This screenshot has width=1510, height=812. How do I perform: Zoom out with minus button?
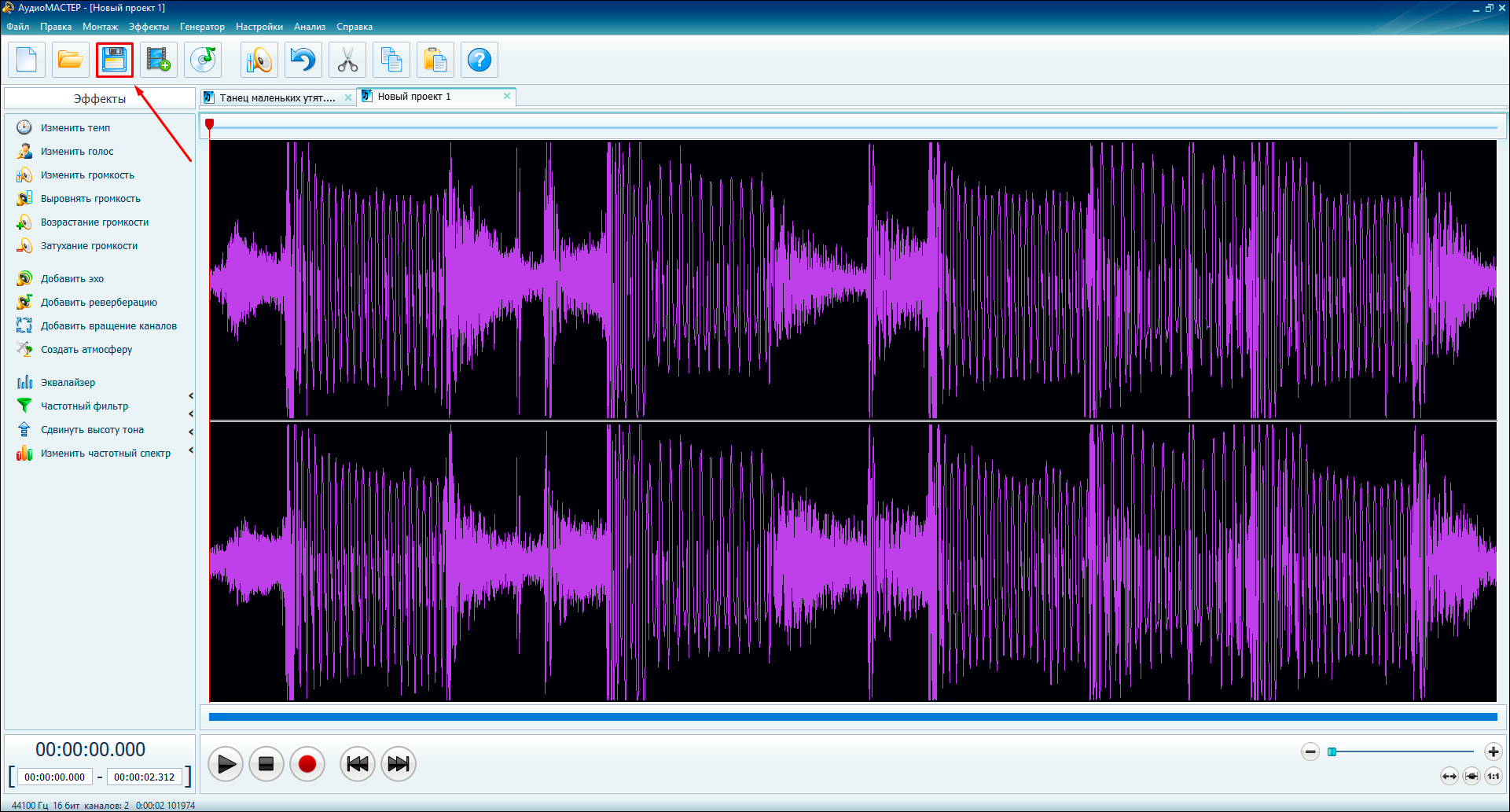[x=1310, y=751]
